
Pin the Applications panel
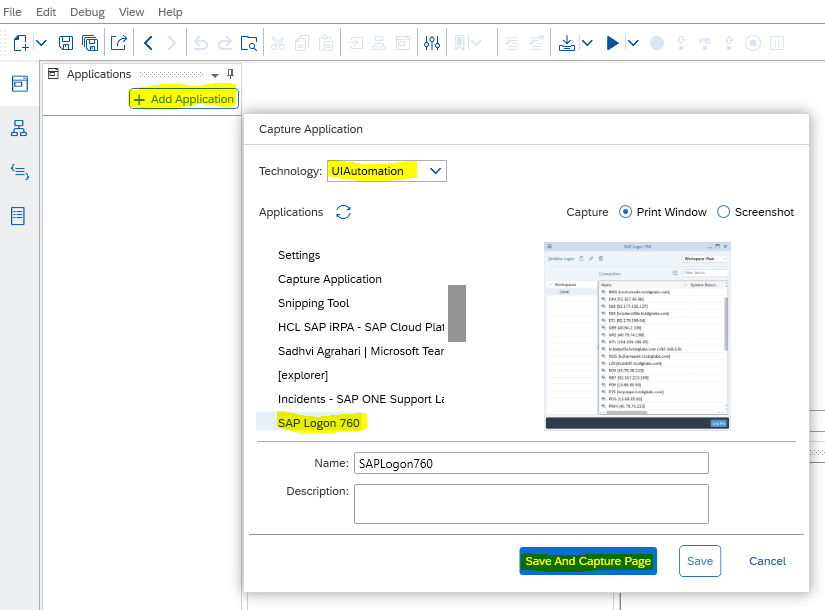coord(230,74)
